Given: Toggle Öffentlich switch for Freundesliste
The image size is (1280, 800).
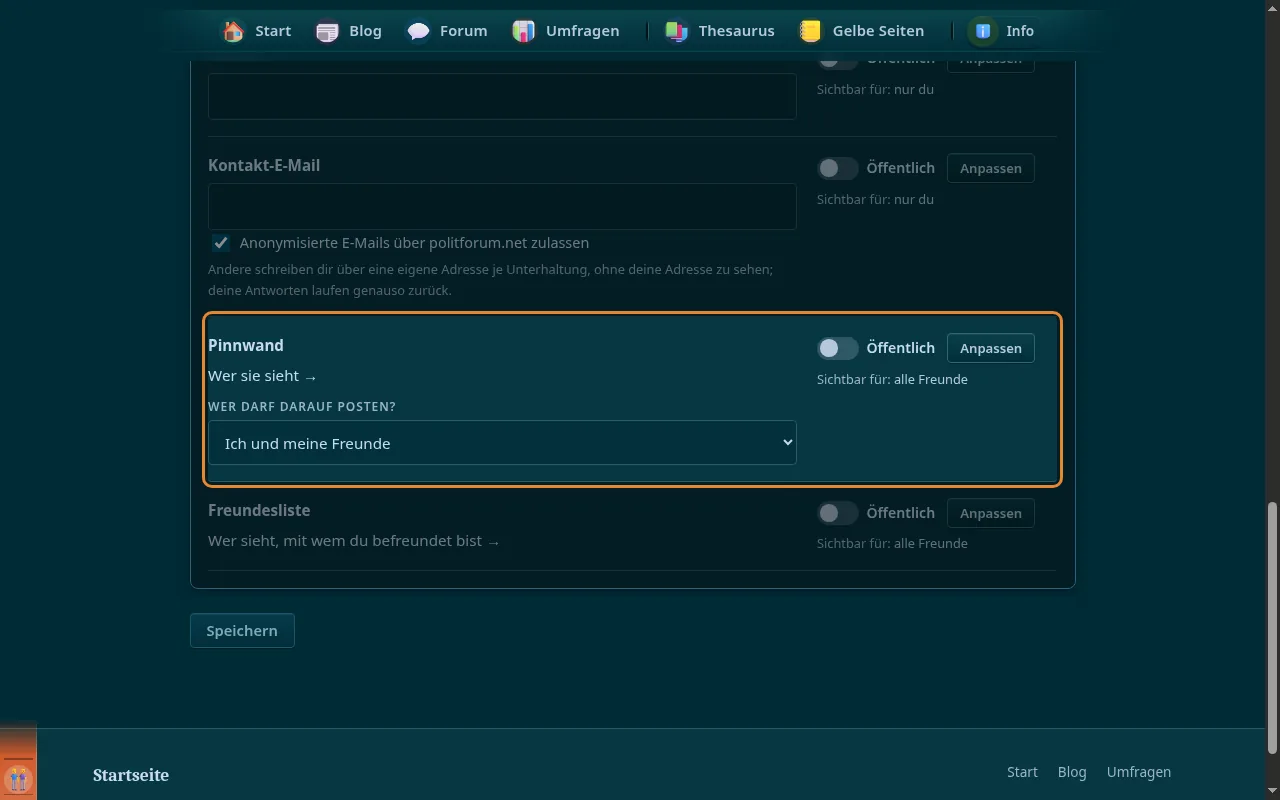Looking at the screenshot, I should click(838, 513).
